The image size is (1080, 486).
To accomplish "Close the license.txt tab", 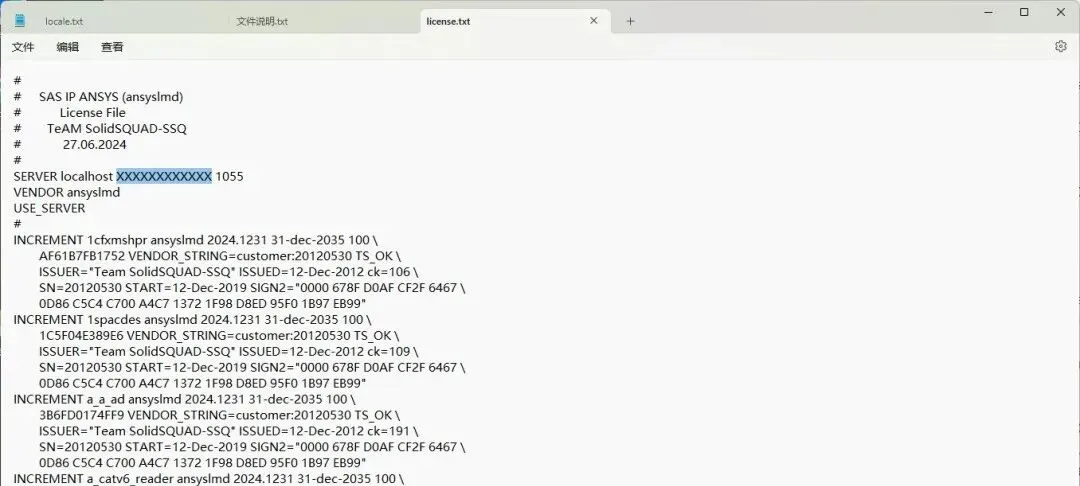I will [x=594, y=21].
